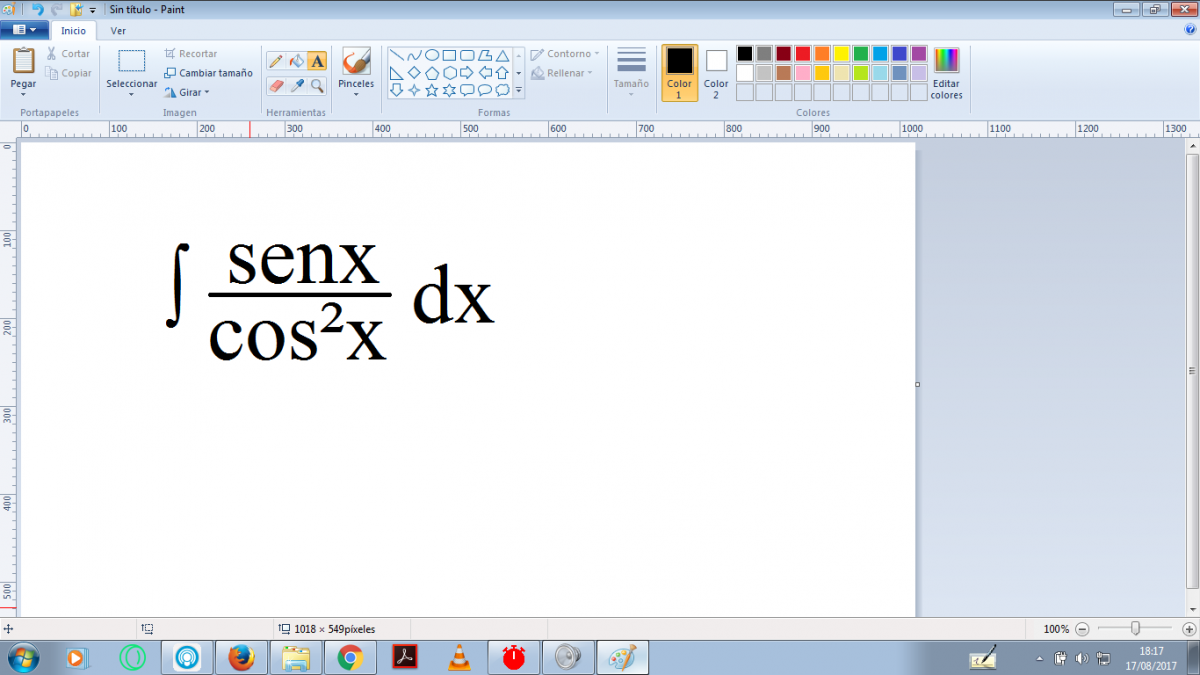This screenshot has width=1200, height=675.
Task: Select the Text tool
Action: point(317,61)
